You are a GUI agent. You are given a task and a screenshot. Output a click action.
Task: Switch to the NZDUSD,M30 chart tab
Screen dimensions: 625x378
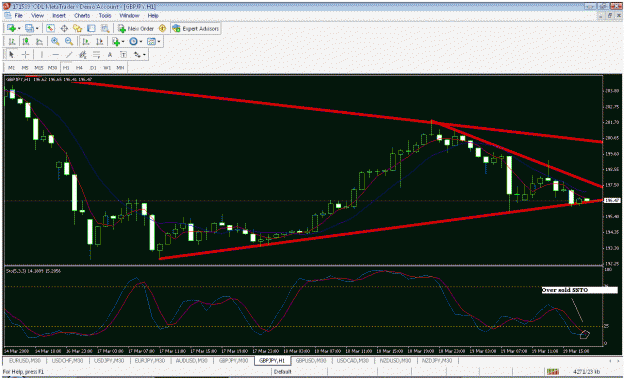[395, 361]
